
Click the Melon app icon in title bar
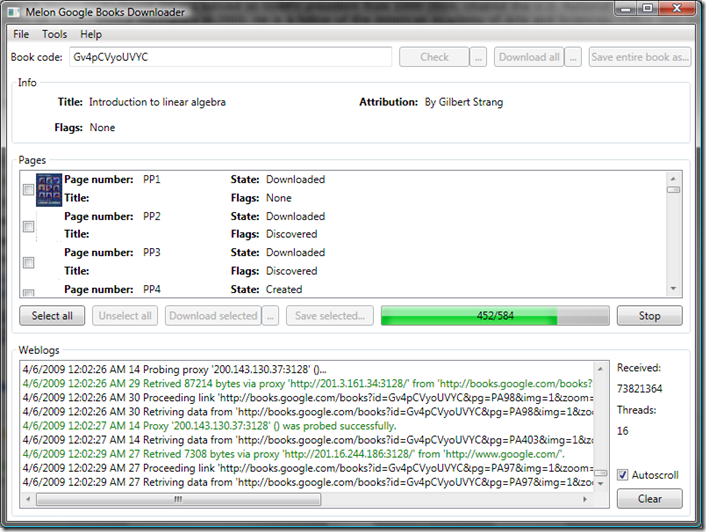pyautogui.click(x=14, y=12)
